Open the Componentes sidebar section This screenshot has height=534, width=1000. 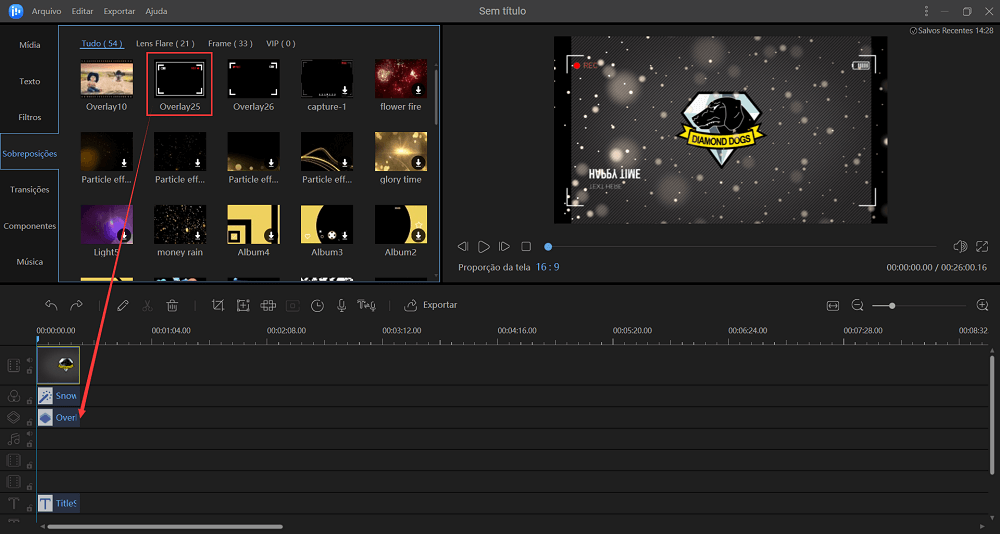[x=29, y=226]
